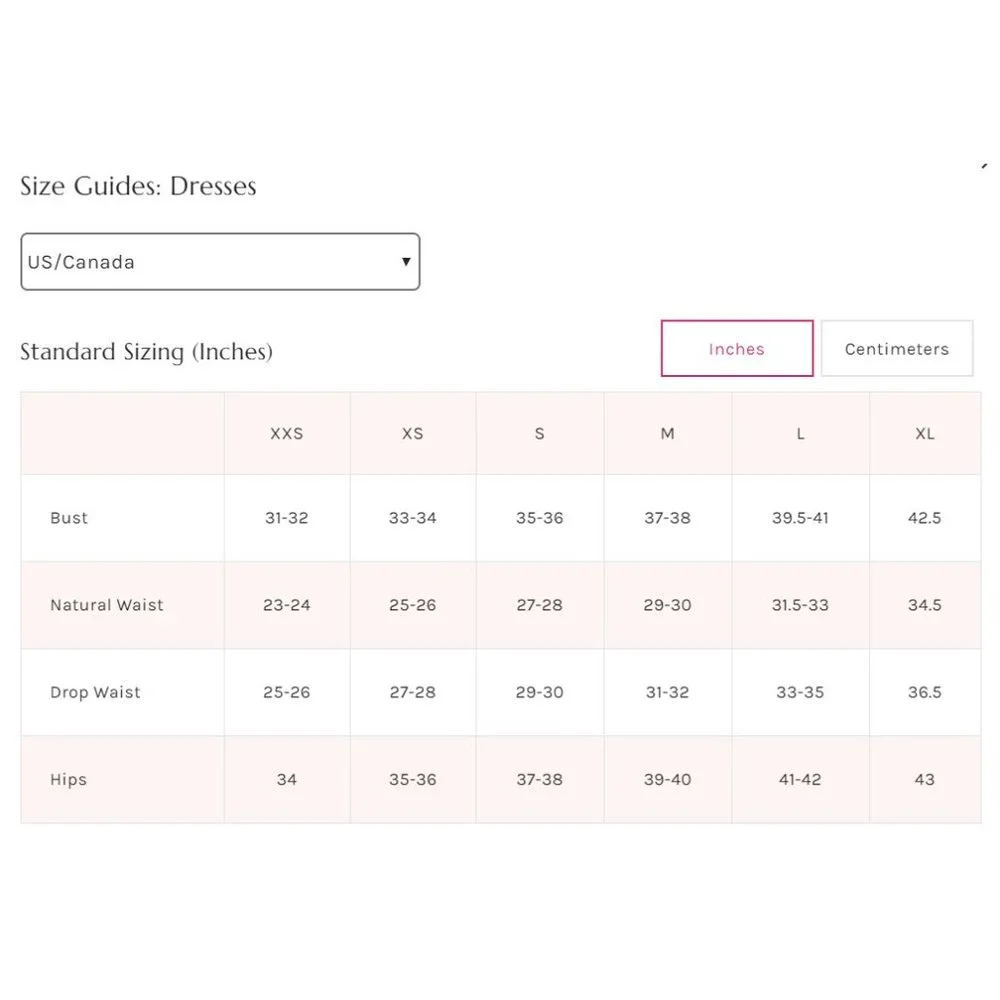Click the S size column header
The height and width of the screenshot is (1000, 1000).
[x=539, y=433]
